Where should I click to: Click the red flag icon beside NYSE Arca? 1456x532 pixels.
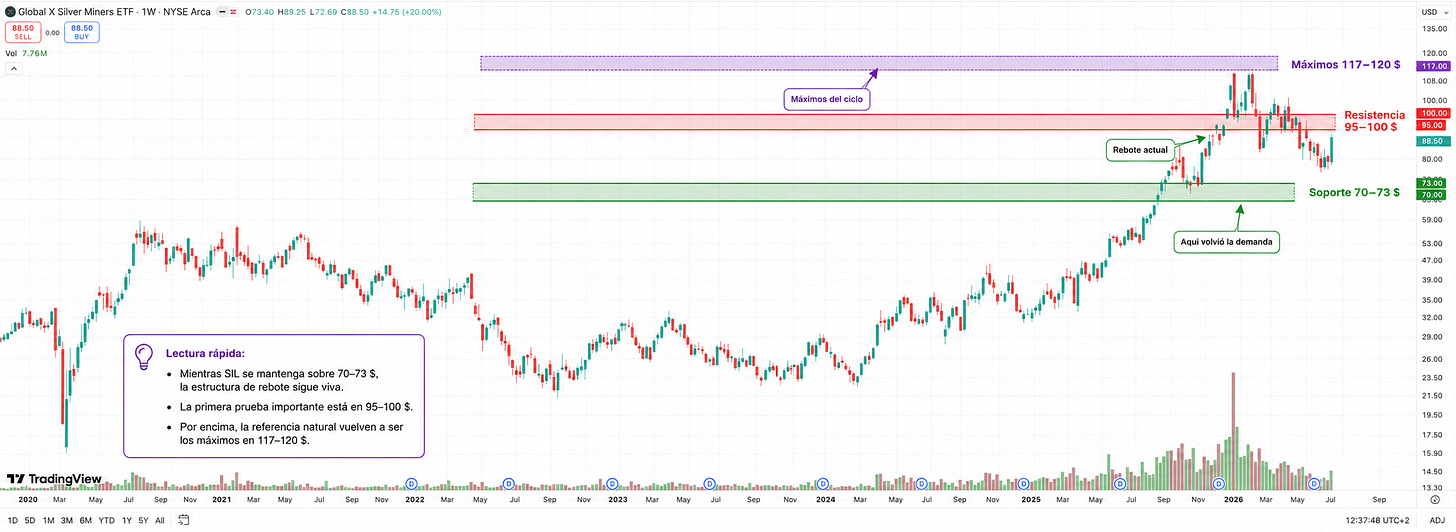pyautogui.click(x=235, y=11)
